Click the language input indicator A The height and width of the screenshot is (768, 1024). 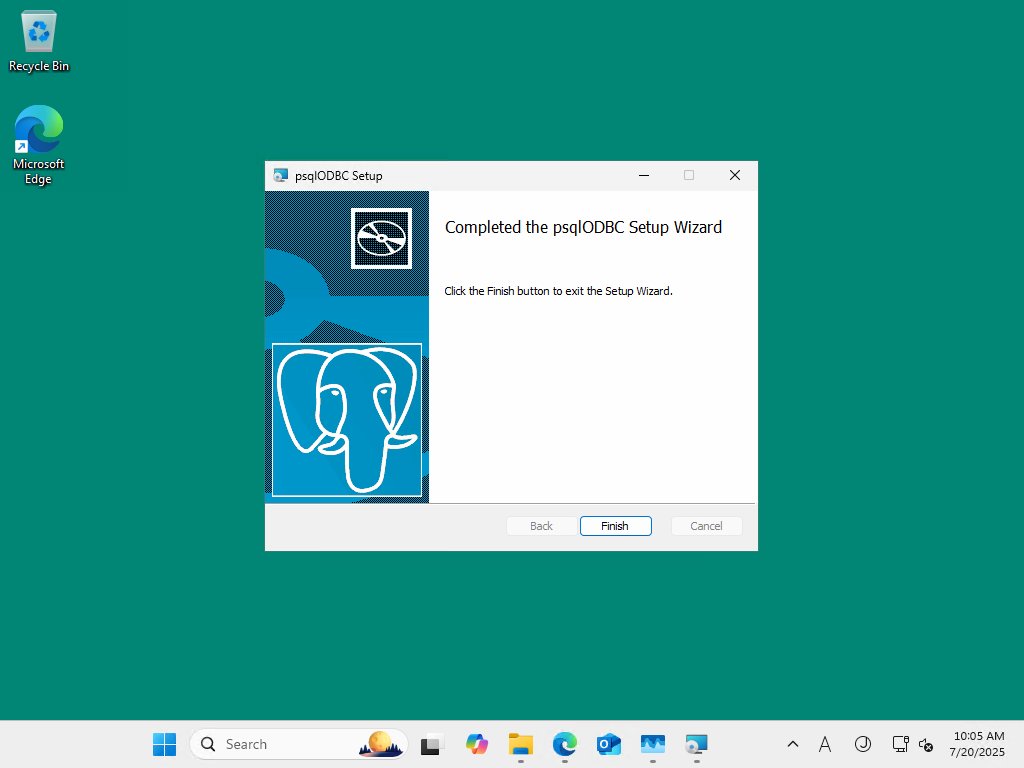pos(825,744)
